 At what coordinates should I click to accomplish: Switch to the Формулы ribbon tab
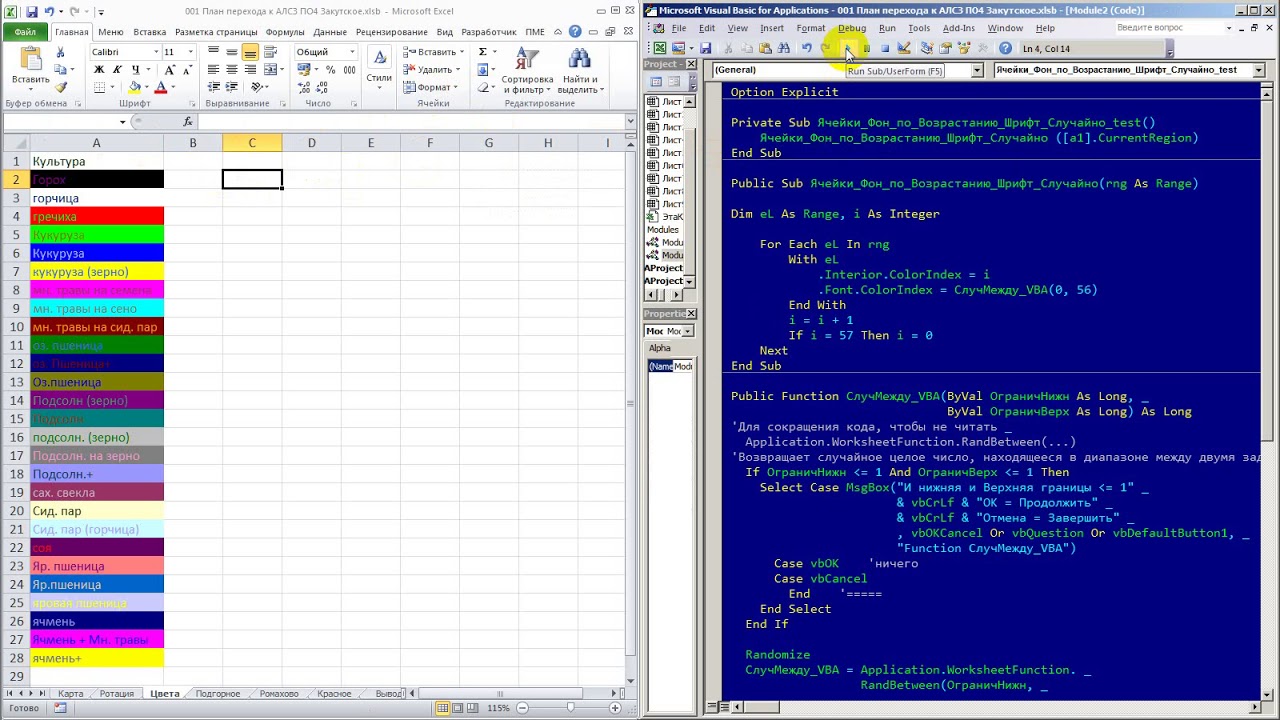[285, 32]
